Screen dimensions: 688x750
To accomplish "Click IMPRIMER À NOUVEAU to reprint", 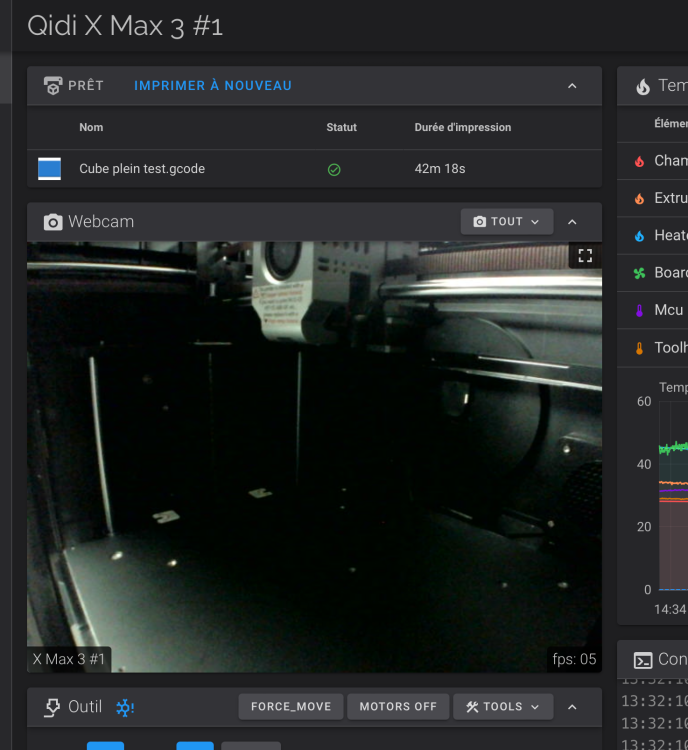I will 212,86.
